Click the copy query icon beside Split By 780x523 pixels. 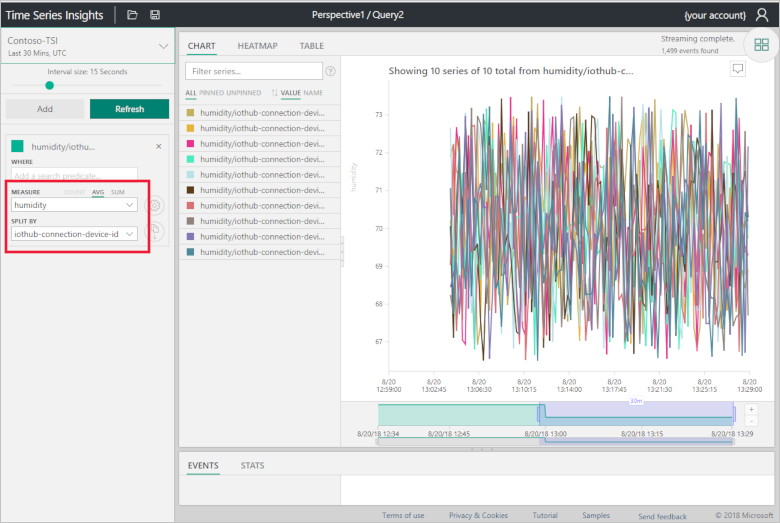[155, 230]
